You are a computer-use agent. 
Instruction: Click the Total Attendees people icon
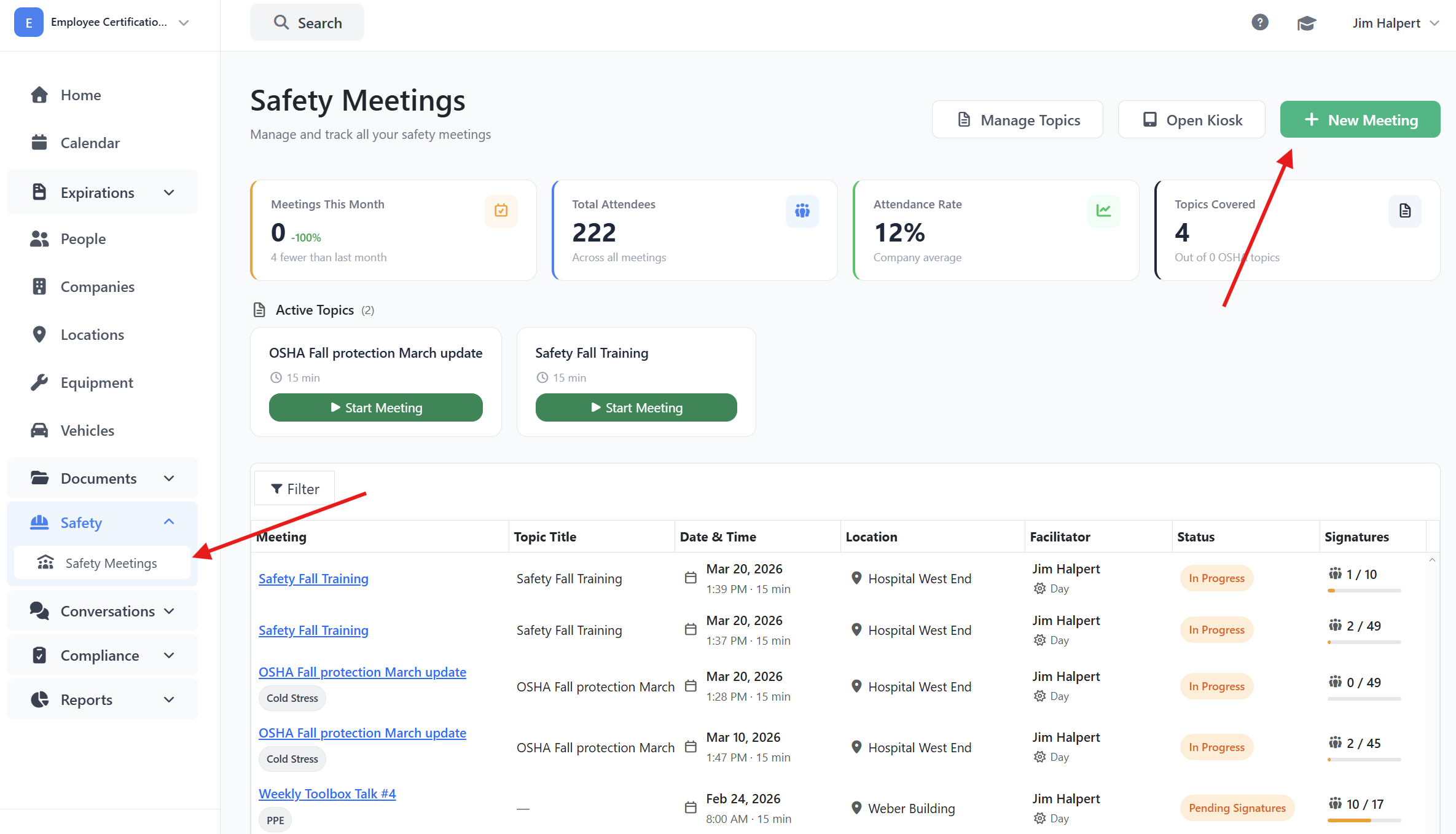(802, 211)
